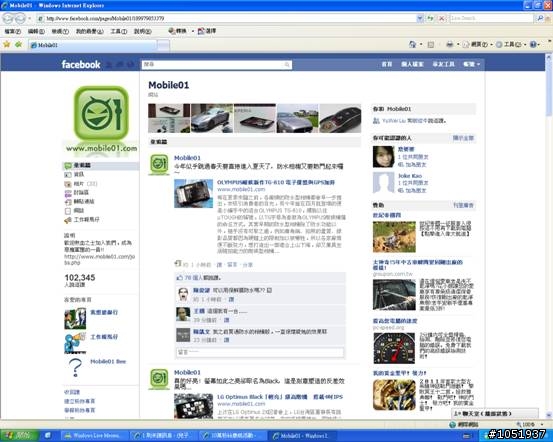The height and width of the screenshot is (442, 553).
Task: Click the silver sports car thumbnail in strip
Action: pyautogui.click(x=212, y=118)
